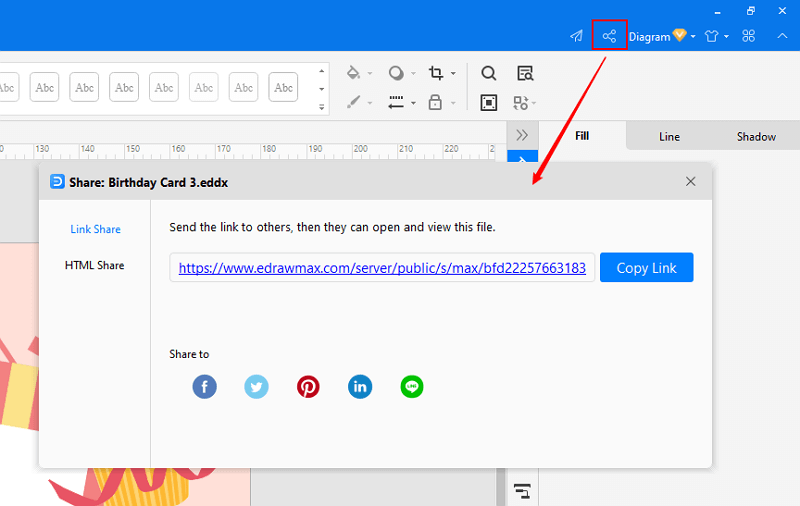The height and width of the screenshot is (506, 800).
Task: Share to LinkedIn
Action: coord(360,387)
